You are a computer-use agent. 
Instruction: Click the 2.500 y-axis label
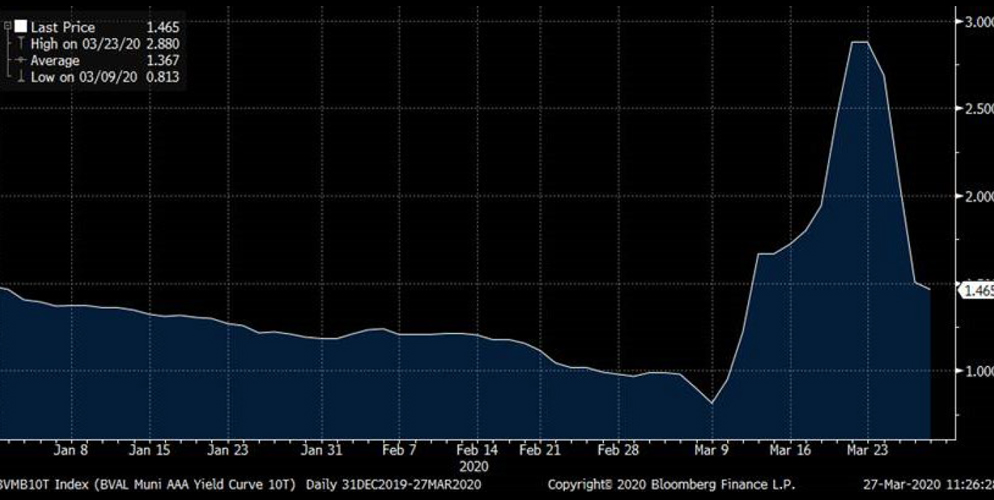(979, 109)
